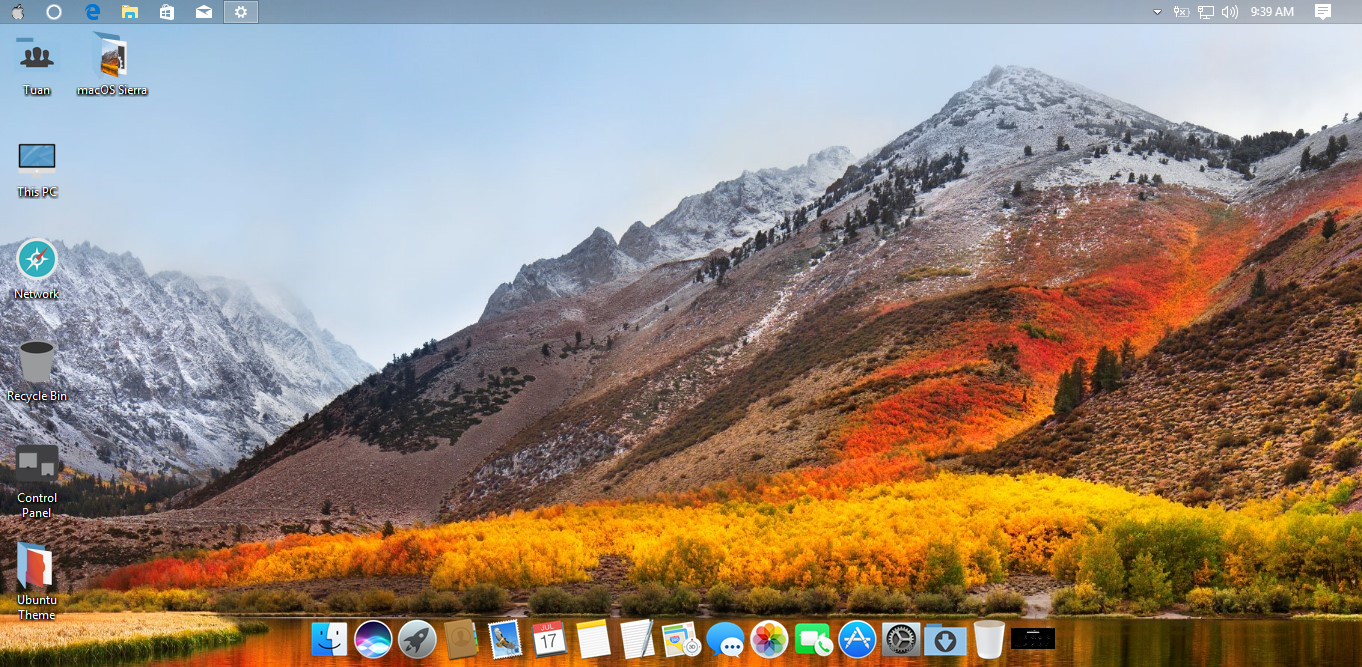Expand hidden system tray icons arrow

[1157, 12]
